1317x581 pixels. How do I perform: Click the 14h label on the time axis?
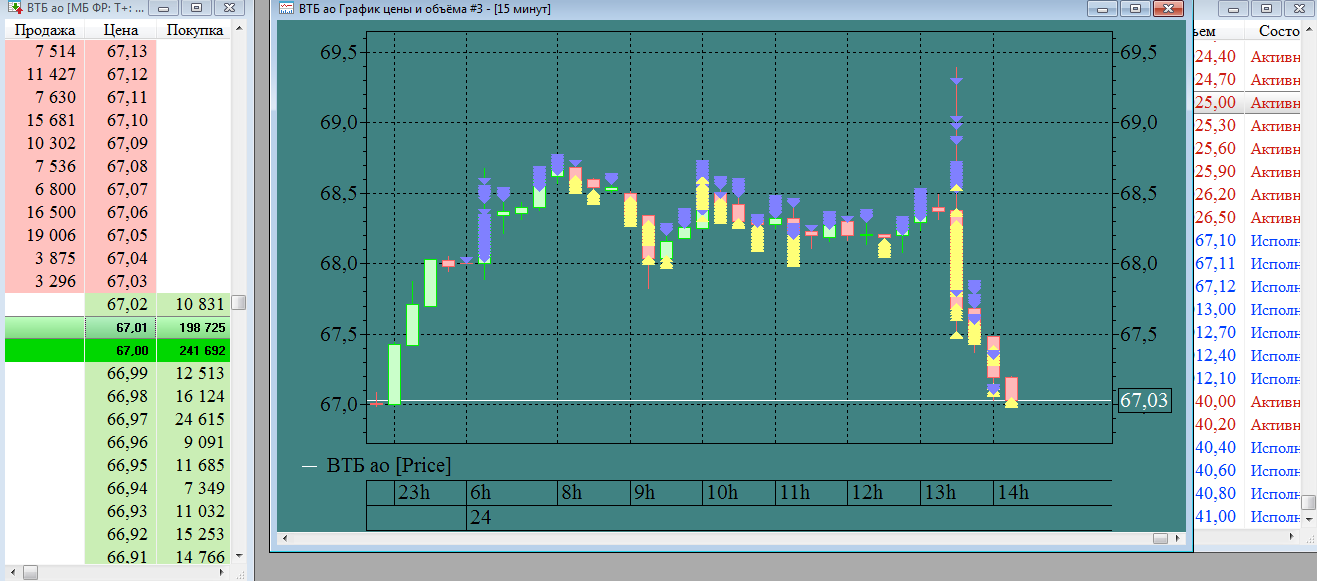pos(1012,493)
